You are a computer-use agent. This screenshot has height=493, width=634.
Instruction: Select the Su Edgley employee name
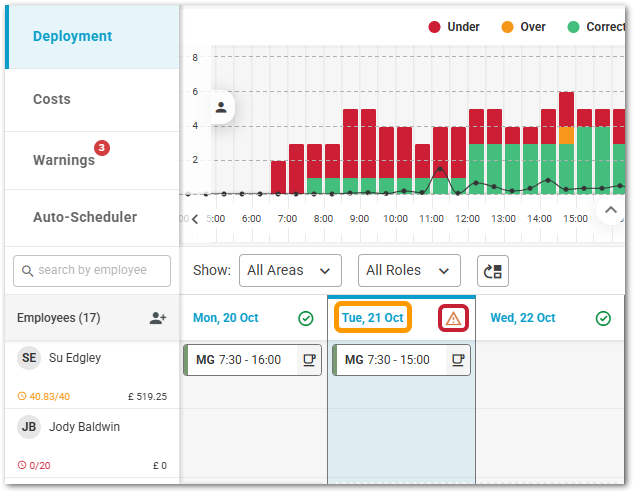[75, 358]
